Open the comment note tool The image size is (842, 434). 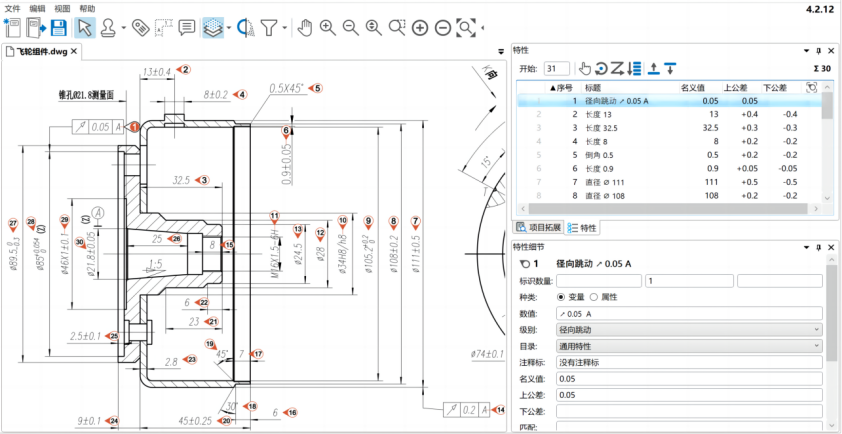pyautogui.click(x=187, y=28)
